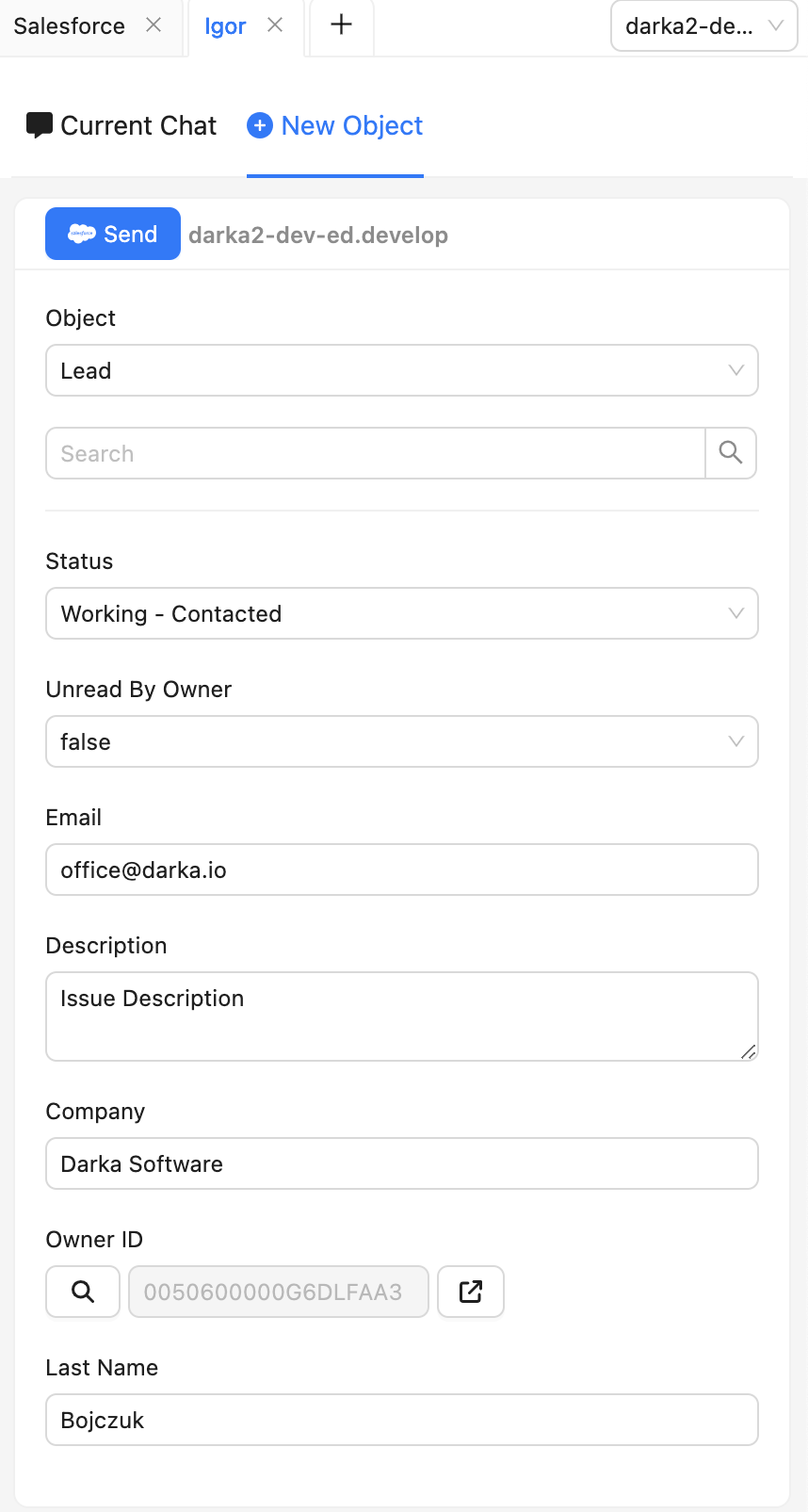Viewport: 808px width, 1512px height.
Task: Switch to the Salesforce tab
Action: click(70, 26)
